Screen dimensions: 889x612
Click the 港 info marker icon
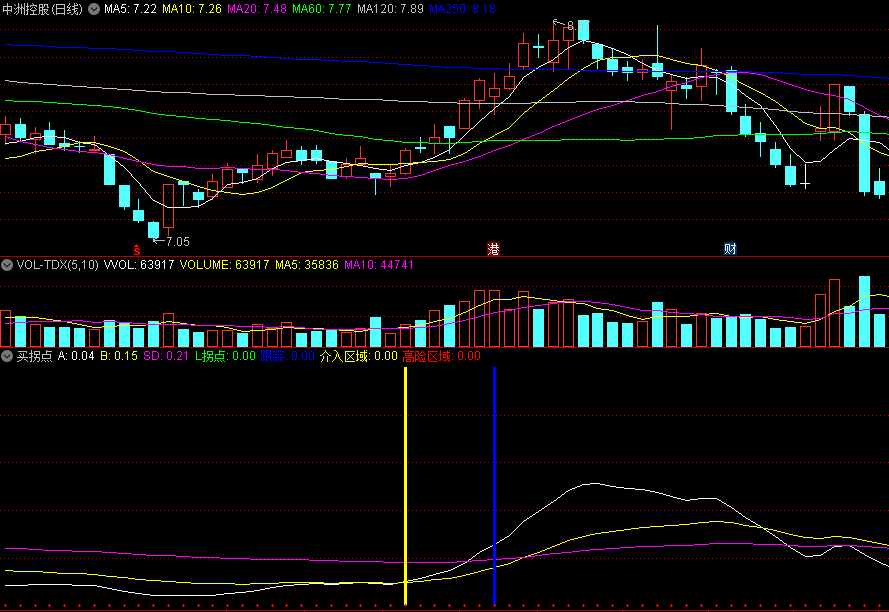(x=493, y=249)
